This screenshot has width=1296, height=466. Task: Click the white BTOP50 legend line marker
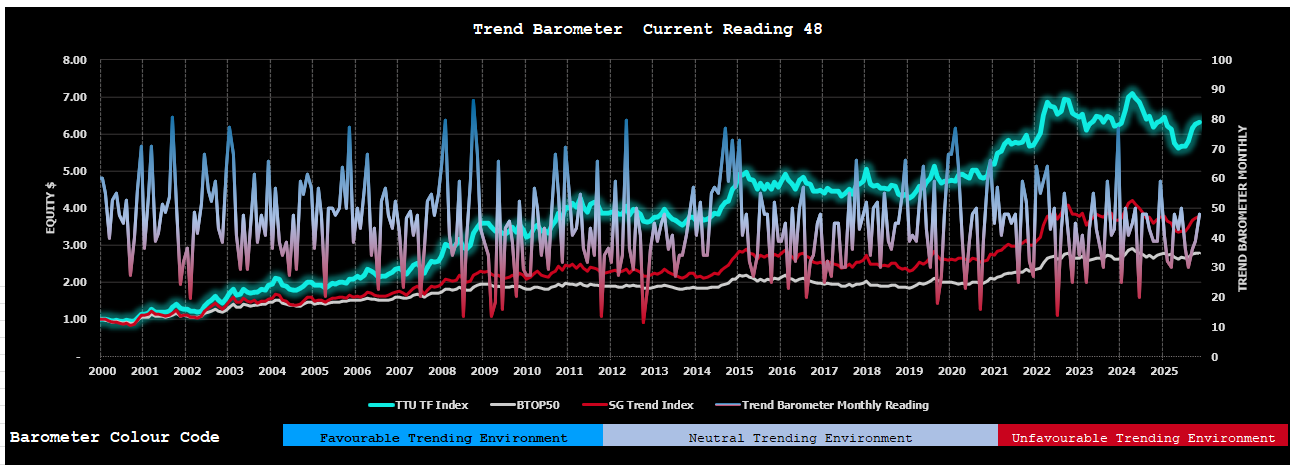503,405
